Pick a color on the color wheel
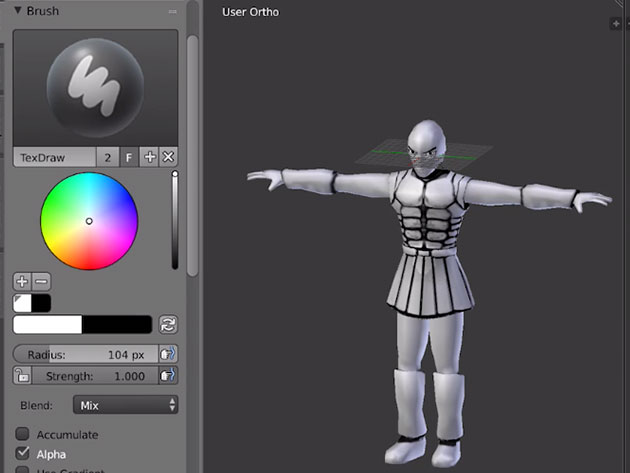The image size is (630, 473). coord(89,221)
